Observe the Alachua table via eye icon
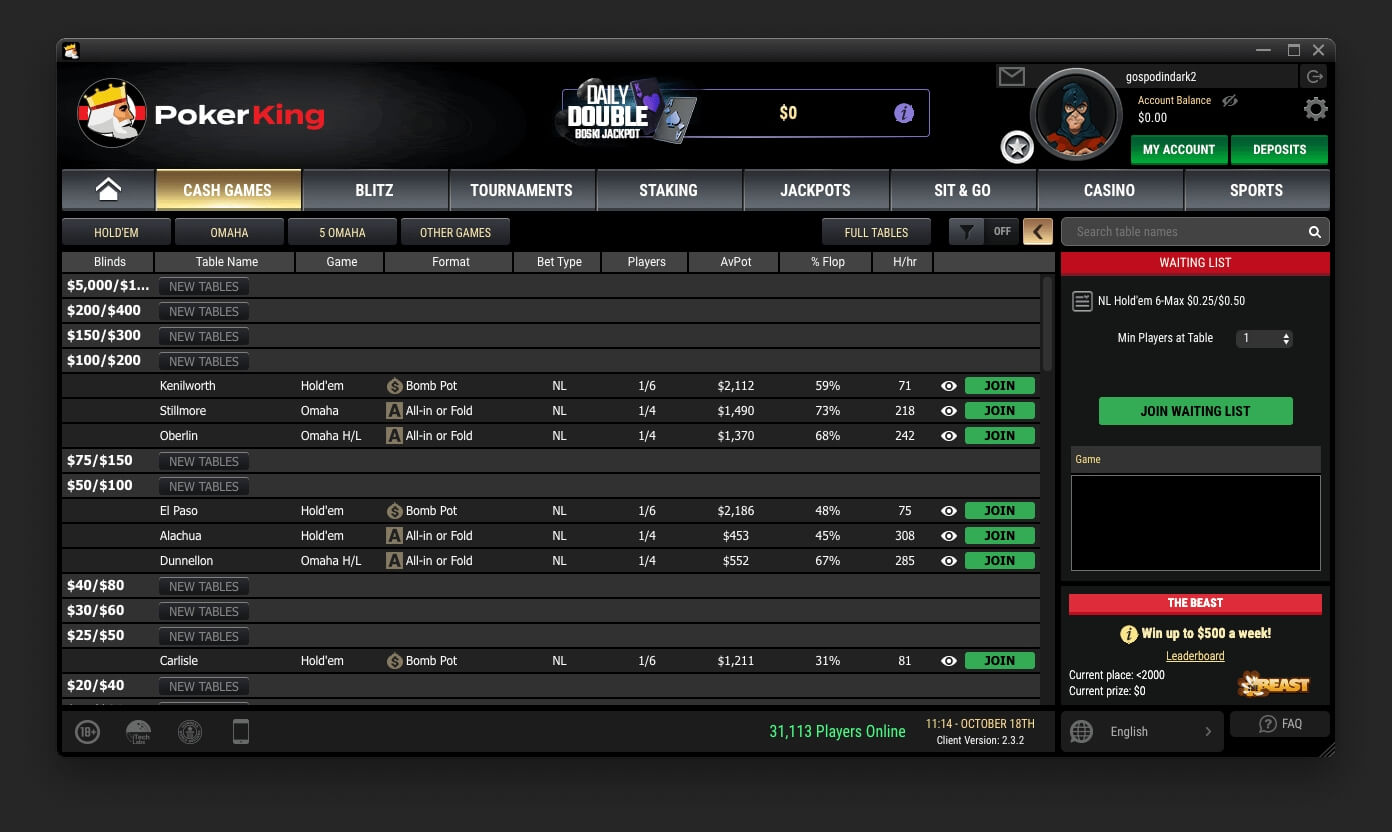1392x832 pixels. point(949,536)
